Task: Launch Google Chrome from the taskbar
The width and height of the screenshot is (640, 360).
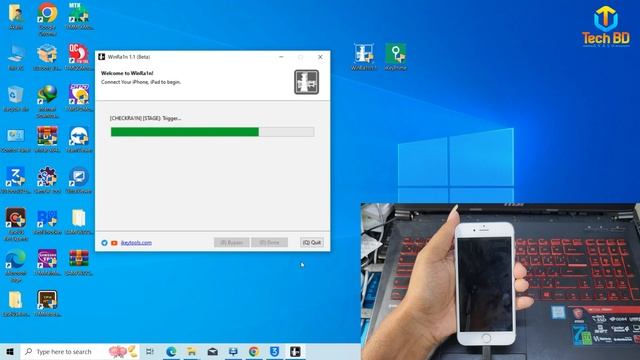Action: point(254,351)
